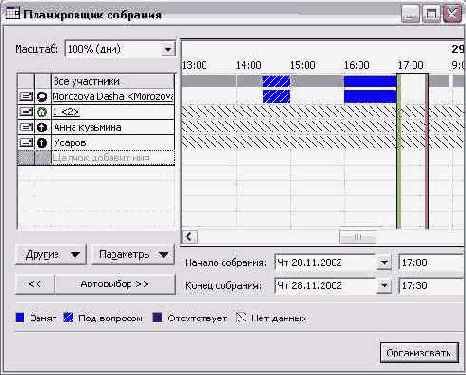This screenshot has height=375, width=466.
Task: Click the red meeting end marker line
Action: tap(427, 152)
